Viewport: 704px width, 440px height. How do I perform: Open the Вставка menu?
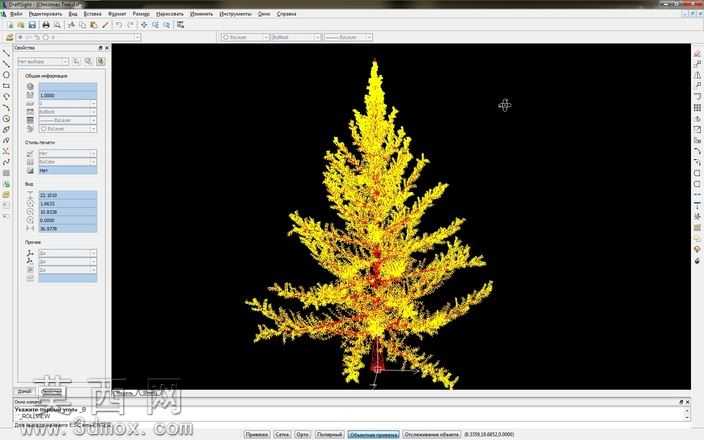[92, 14]
